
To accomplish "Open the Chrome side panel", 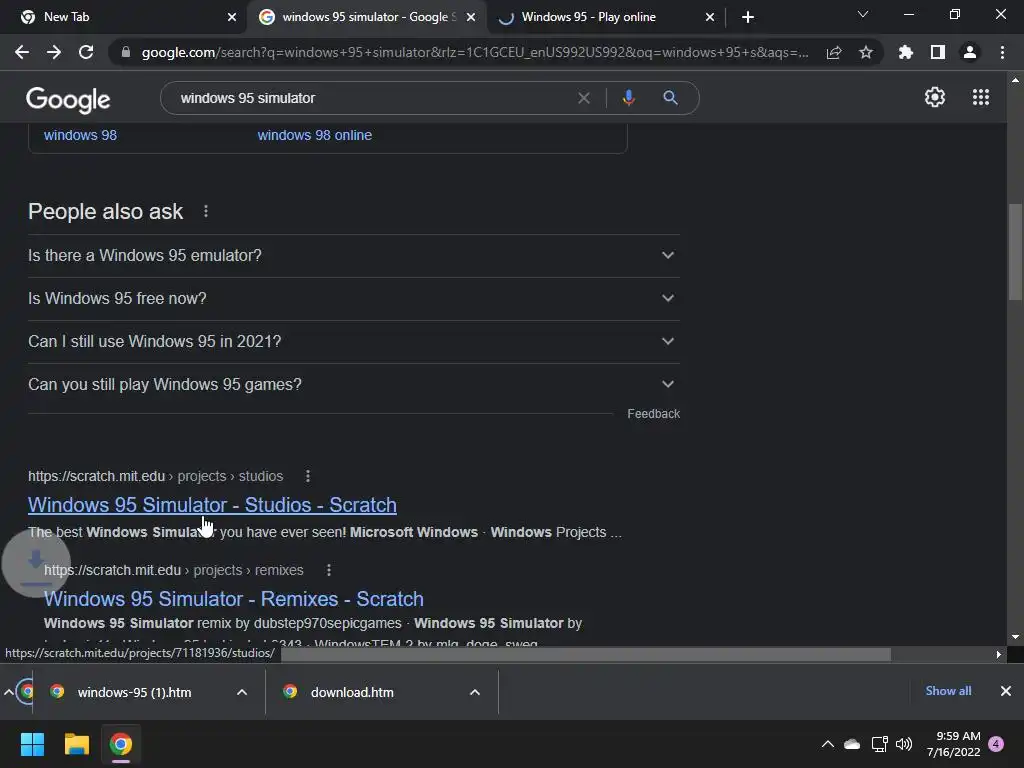I will pyautogui.click(x=938, y=52).
